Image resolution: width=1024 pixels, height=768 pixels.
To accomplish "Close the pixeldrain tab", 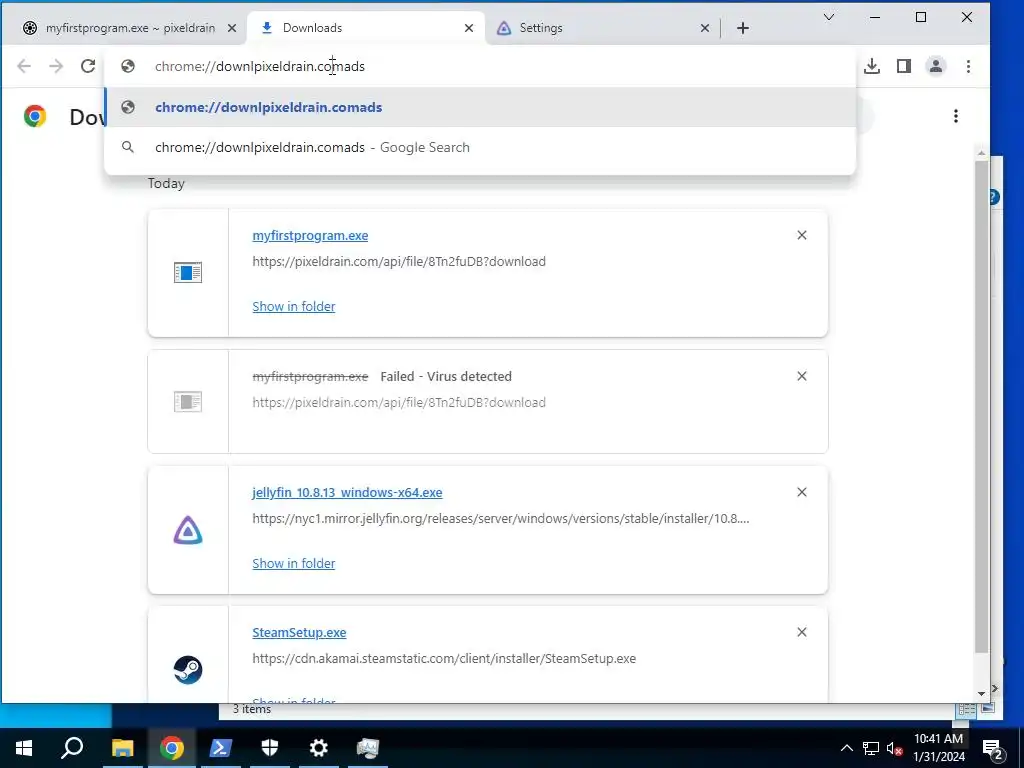I will [232, 28].
